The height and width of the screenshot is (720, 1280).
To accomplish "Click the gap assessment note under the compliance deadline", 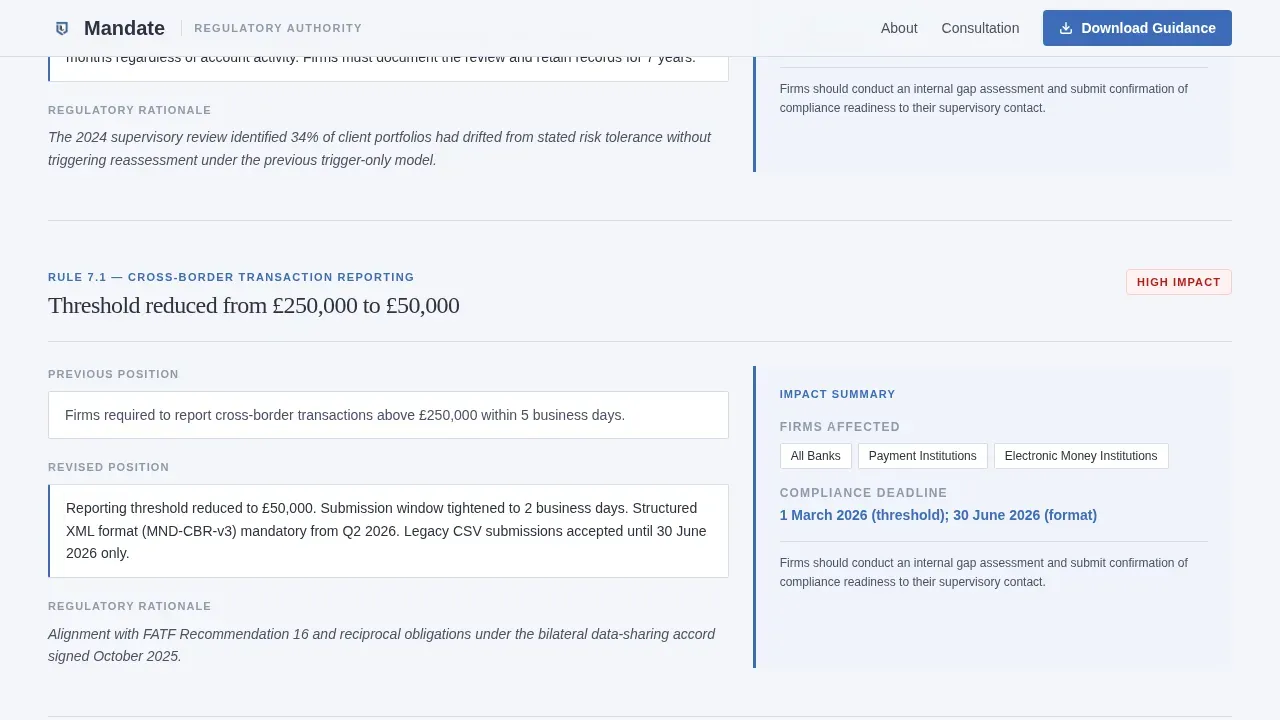I will [x=984, y=572].
